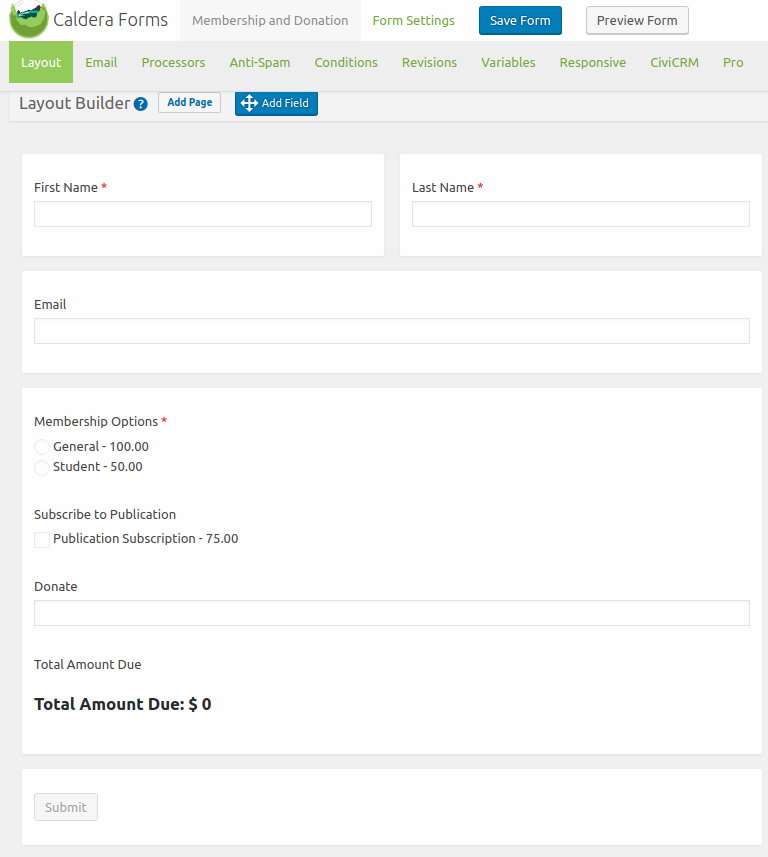Click the Membership Options label
The height and width of the screenshot is (857, 768).
pos(96,421)
